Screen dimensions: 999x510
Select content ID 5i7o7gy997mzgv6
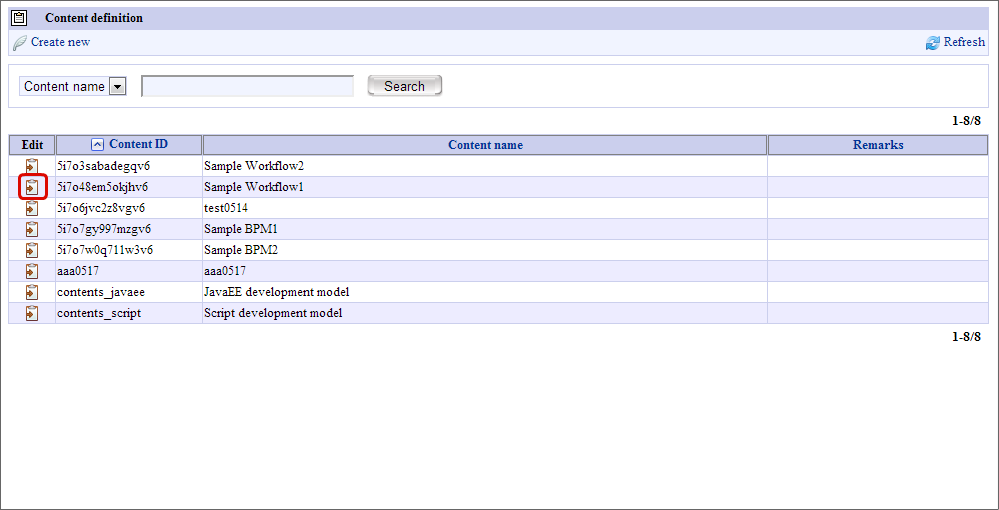pos(104,230)
